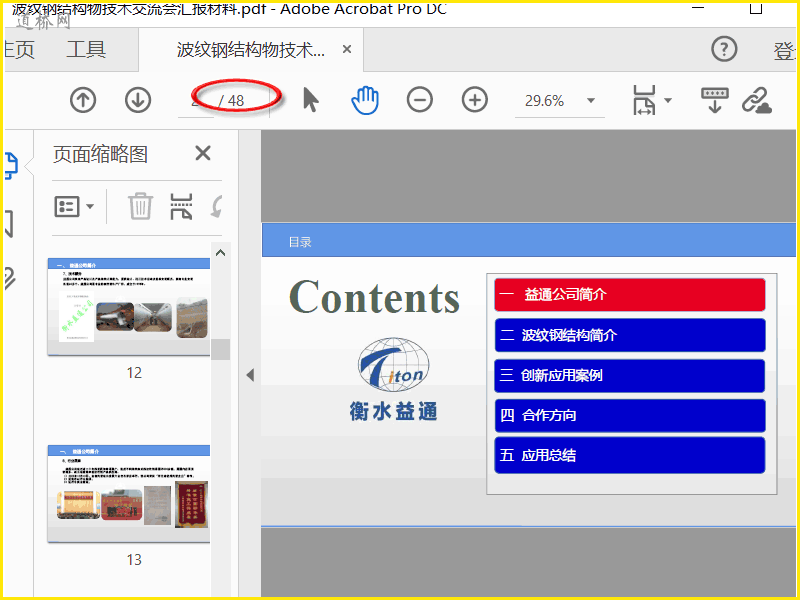Go to previous page with up arrow
Image resolution: width=800 pixels, height=600 pixels.
83,100
